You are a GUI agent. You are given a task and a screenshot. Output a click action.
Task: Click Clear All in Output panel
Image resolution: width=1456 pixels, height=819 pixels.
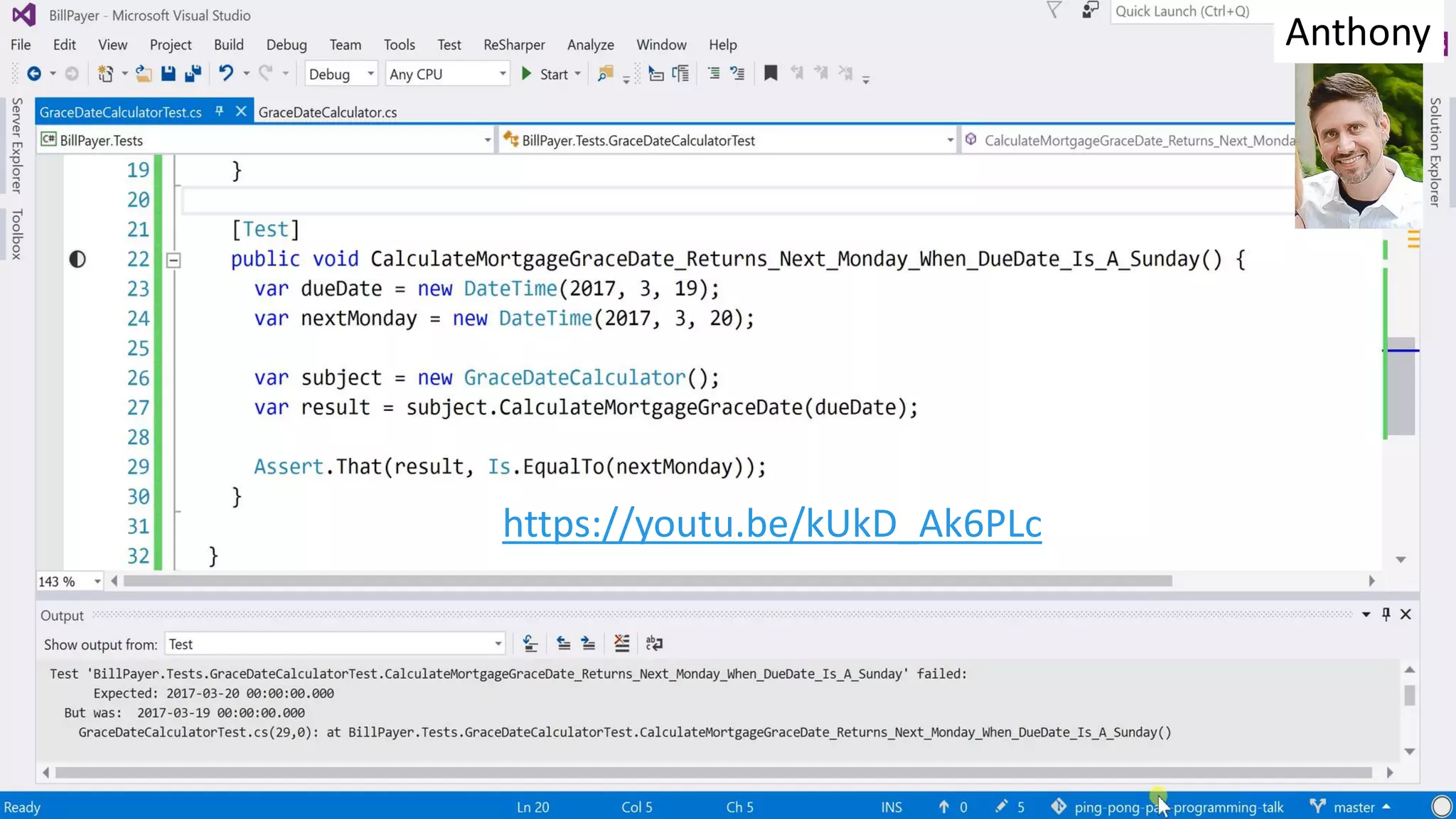point(622,643)
